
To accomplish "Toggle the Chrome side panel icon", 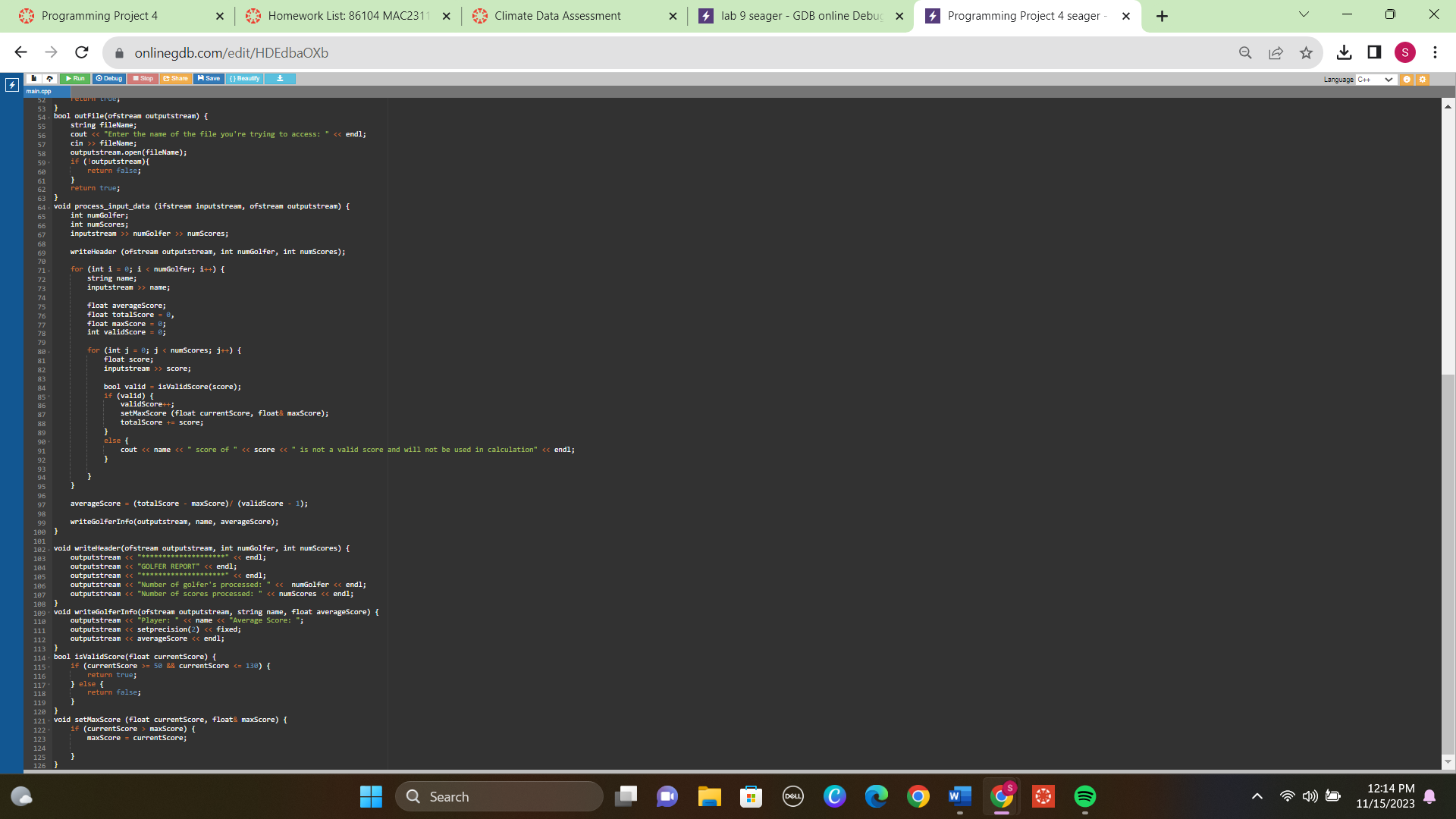I will click(x=1374, y=52).
